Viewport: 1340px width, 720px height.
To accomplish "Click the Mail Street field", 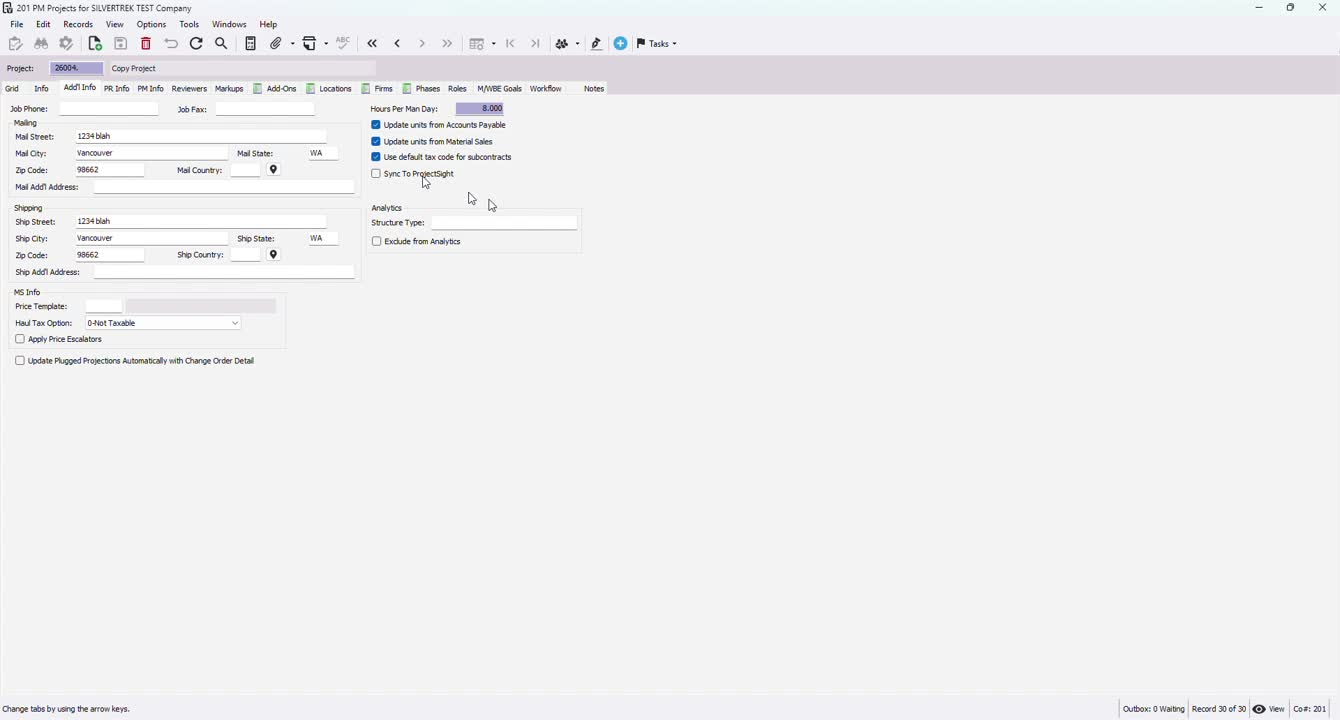I will point(201,136).
